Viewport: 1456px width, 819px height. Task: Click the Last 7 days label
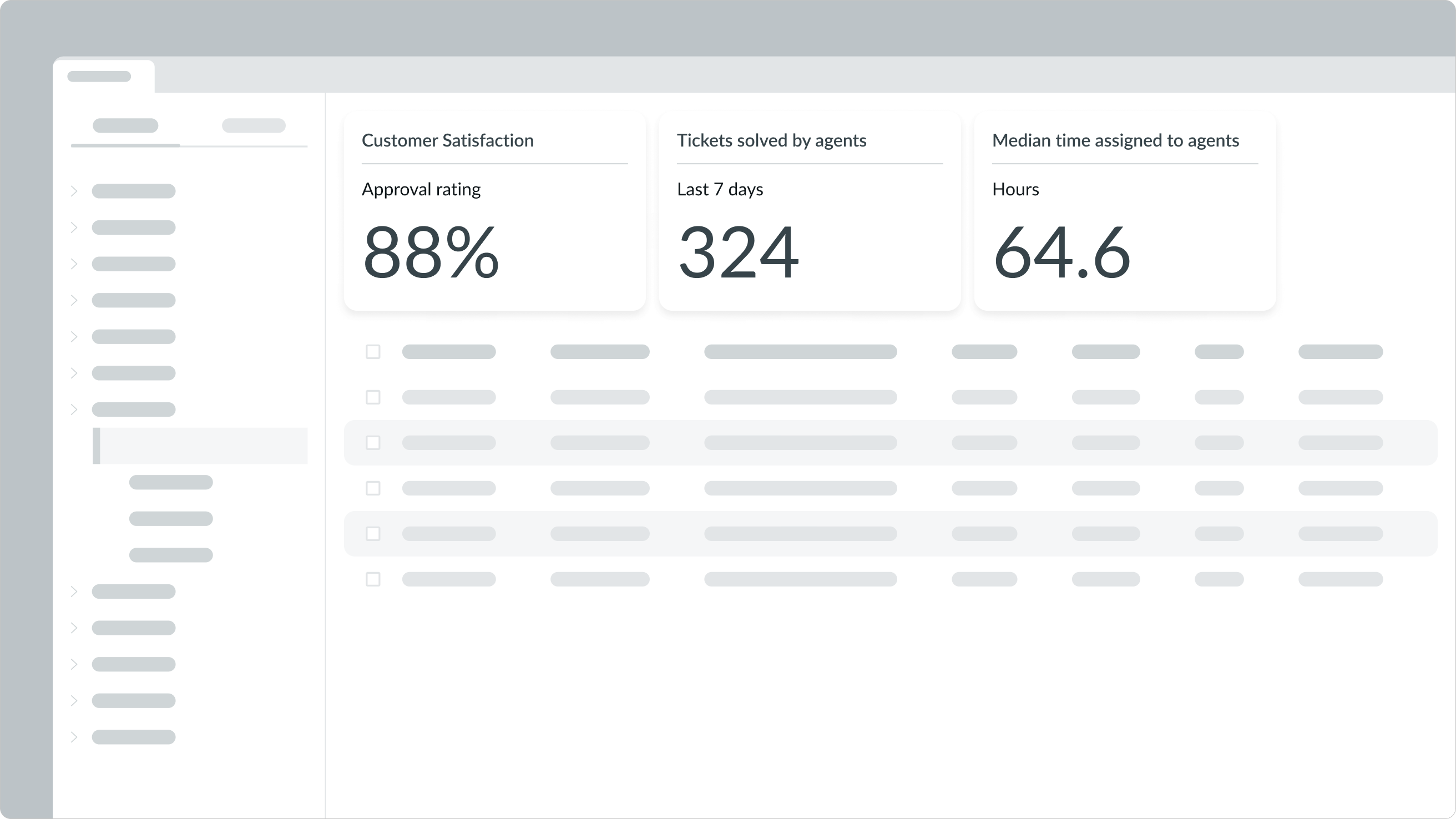tap(720, 189)
